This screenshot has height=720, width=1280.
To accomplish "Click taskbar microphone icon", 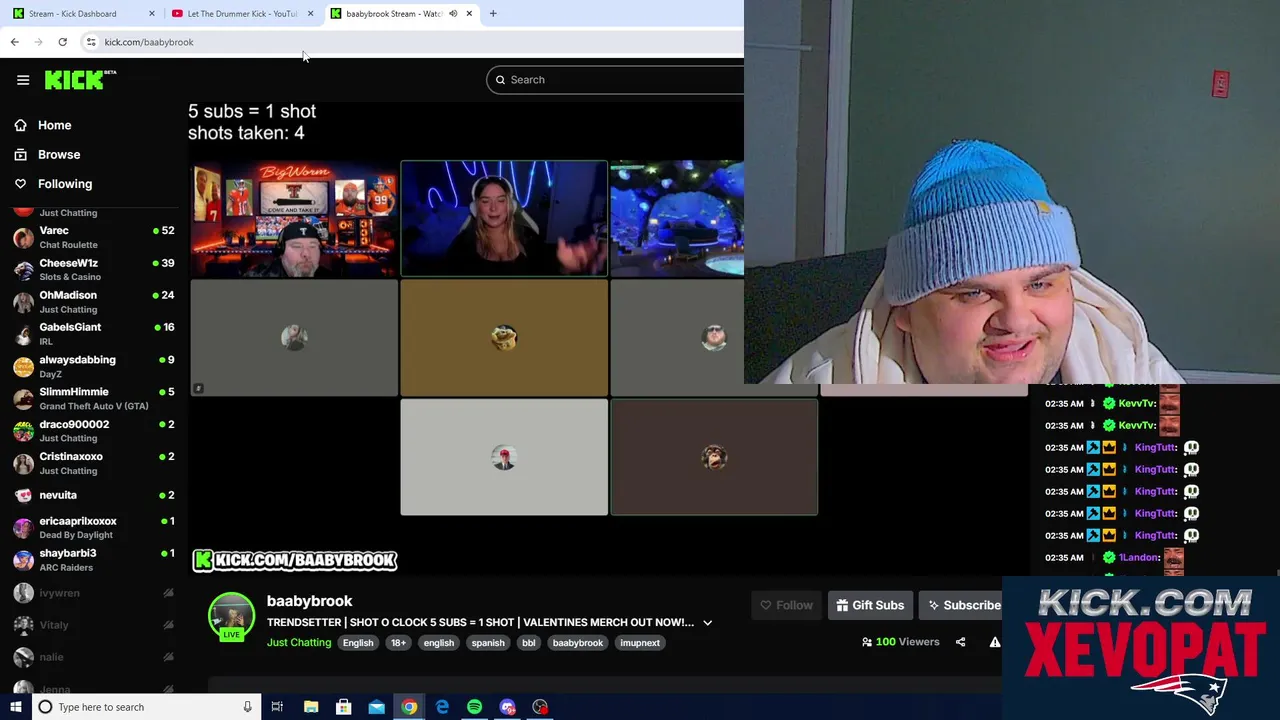I will pos(247,707).
